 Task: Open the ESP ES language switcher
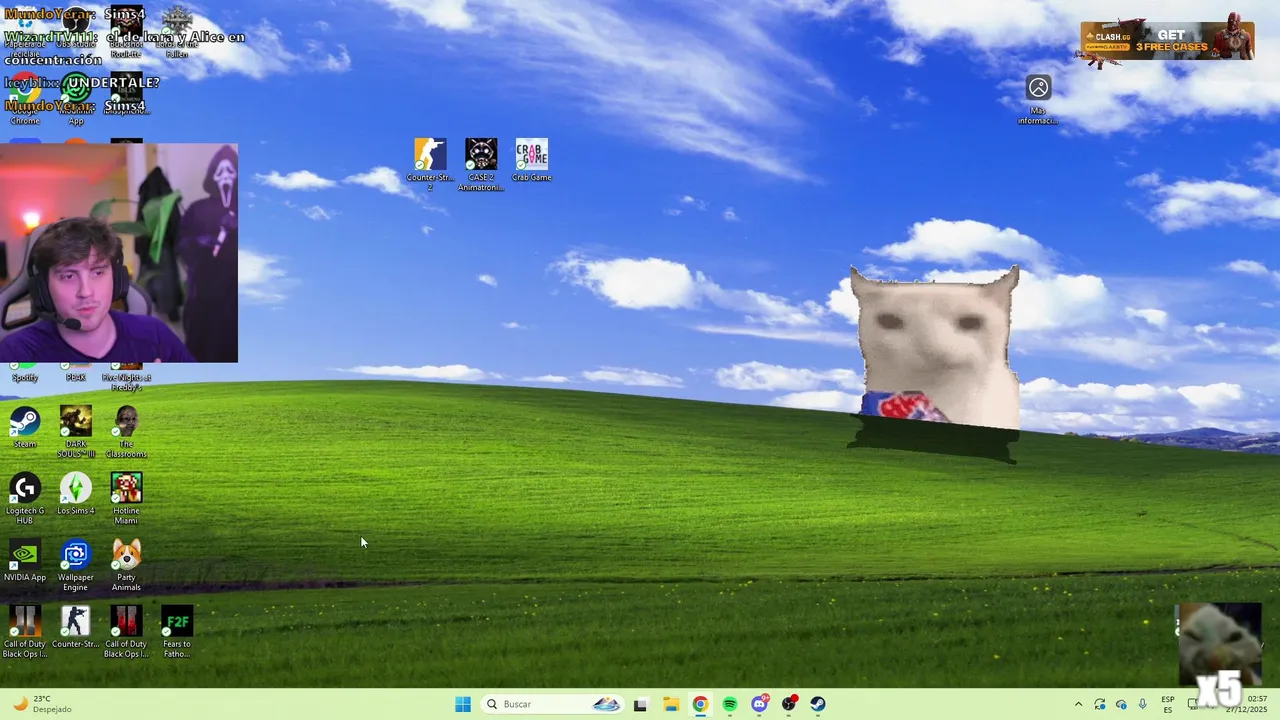point(1168,704)
